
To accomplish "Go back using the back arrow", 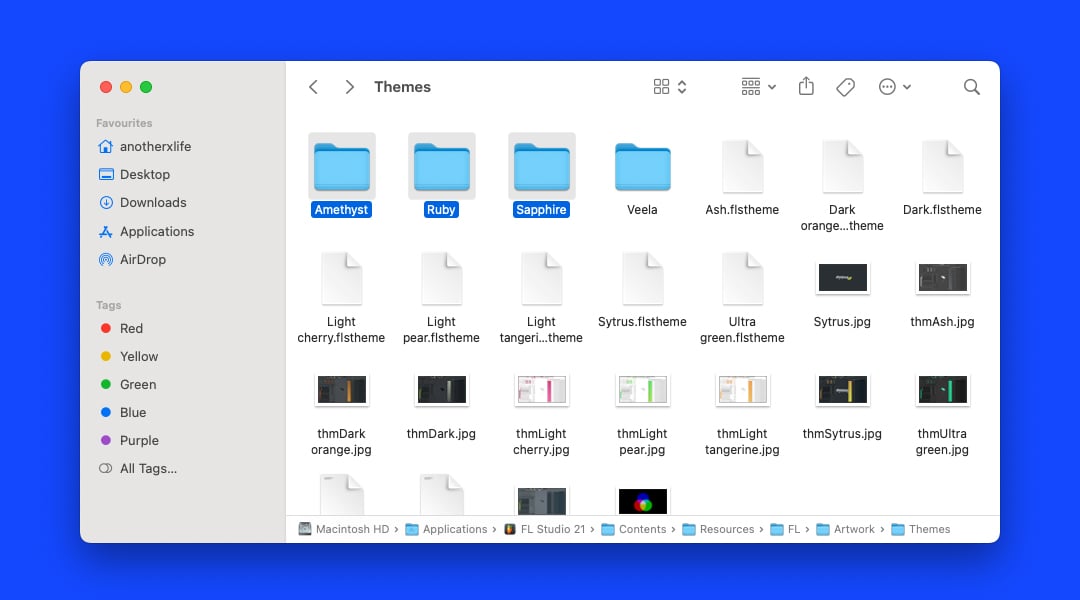I will pos(313,87).
